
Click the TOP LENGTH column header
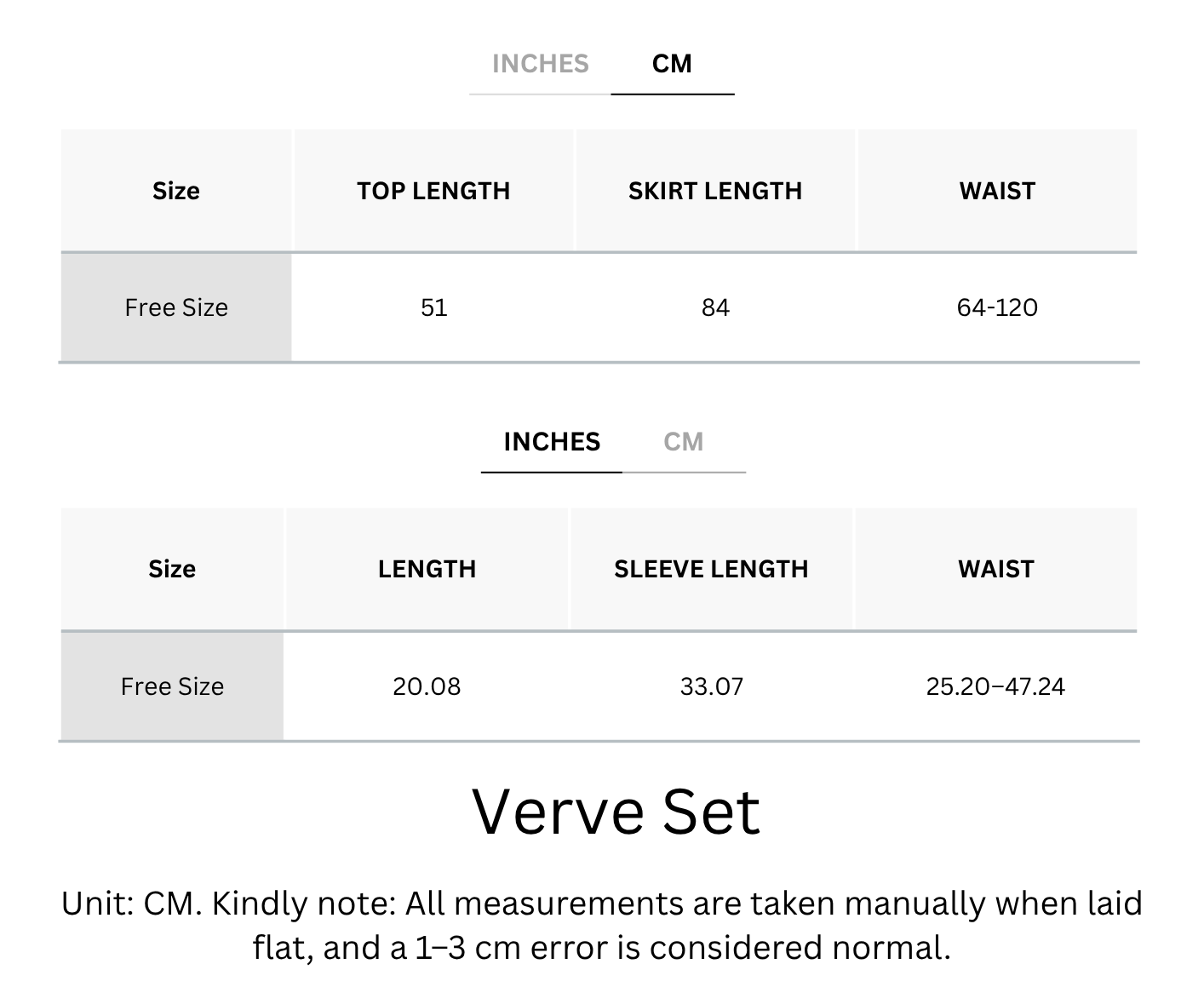coord(433,191)
